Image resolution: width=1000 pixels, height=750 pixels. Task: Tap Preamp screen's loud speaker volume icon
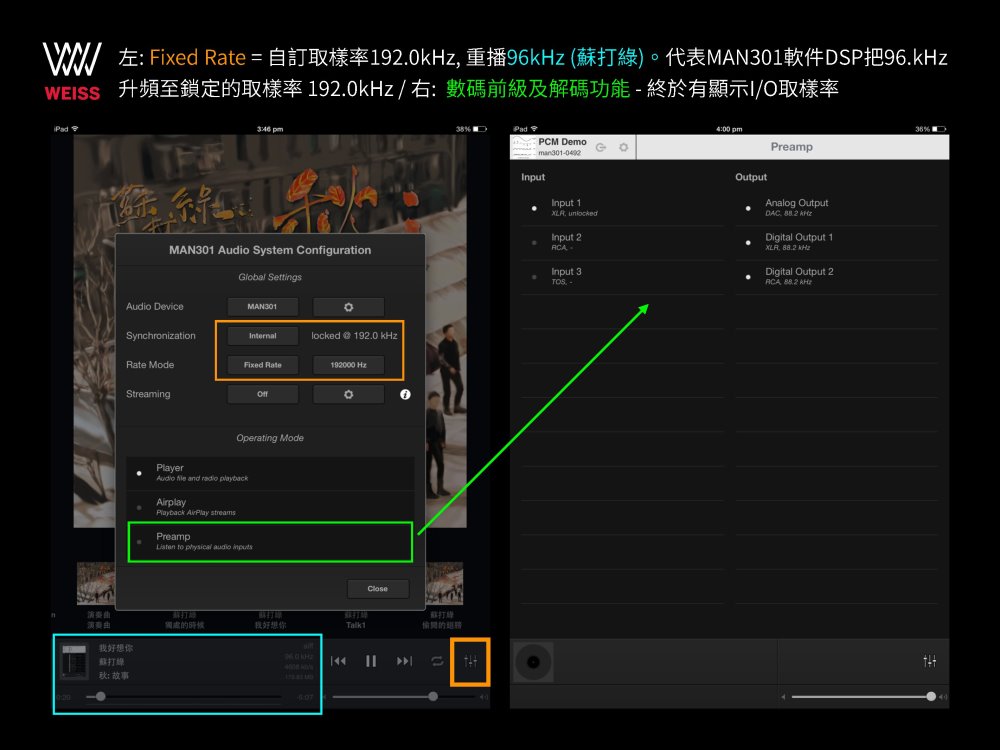pos(943,696)
